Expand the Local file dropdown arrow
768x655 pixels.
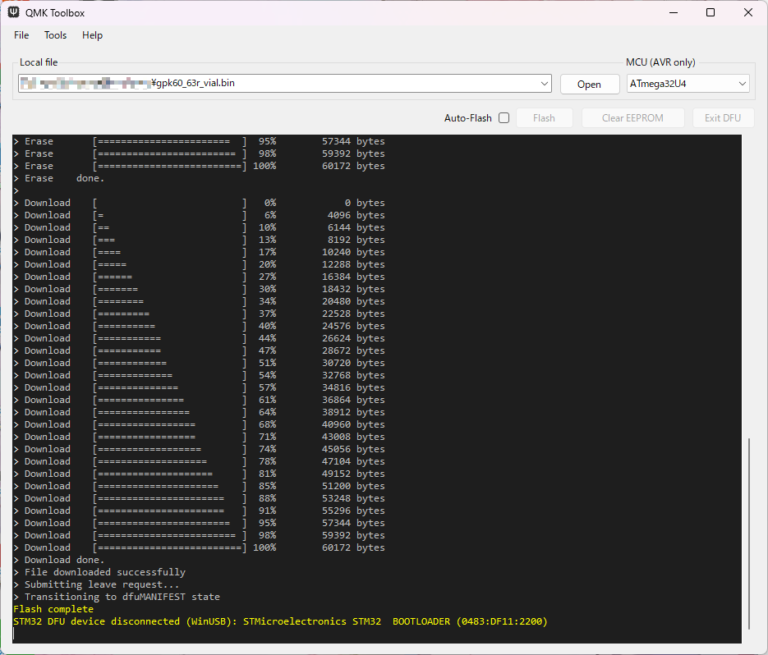click(x=544, y=84)
